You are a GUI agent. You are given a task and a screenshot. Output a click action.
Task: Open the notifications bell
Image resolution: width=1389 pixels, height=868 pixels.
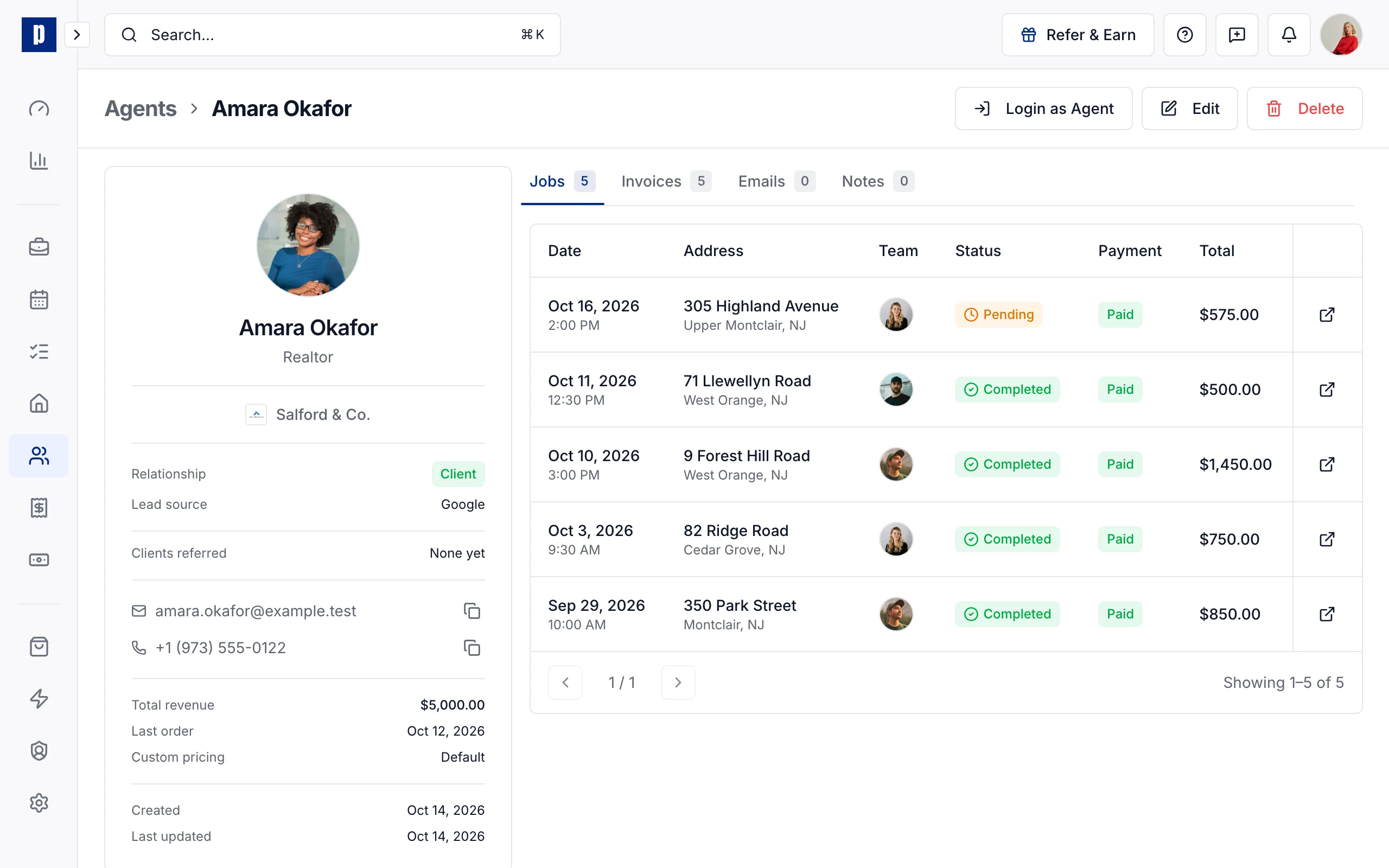pyautogui.click(x=1289, y=35)
